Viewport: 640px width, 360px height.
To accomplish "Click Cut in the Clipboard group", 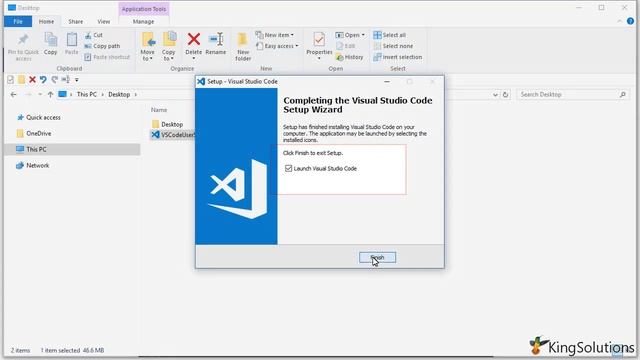I will tap(93, 35).
